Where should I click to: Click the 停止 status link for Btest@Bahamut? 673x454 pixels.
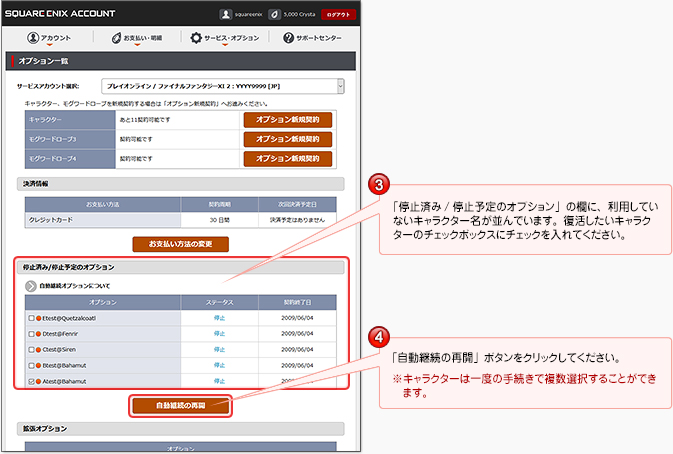(x=219, y=365)
